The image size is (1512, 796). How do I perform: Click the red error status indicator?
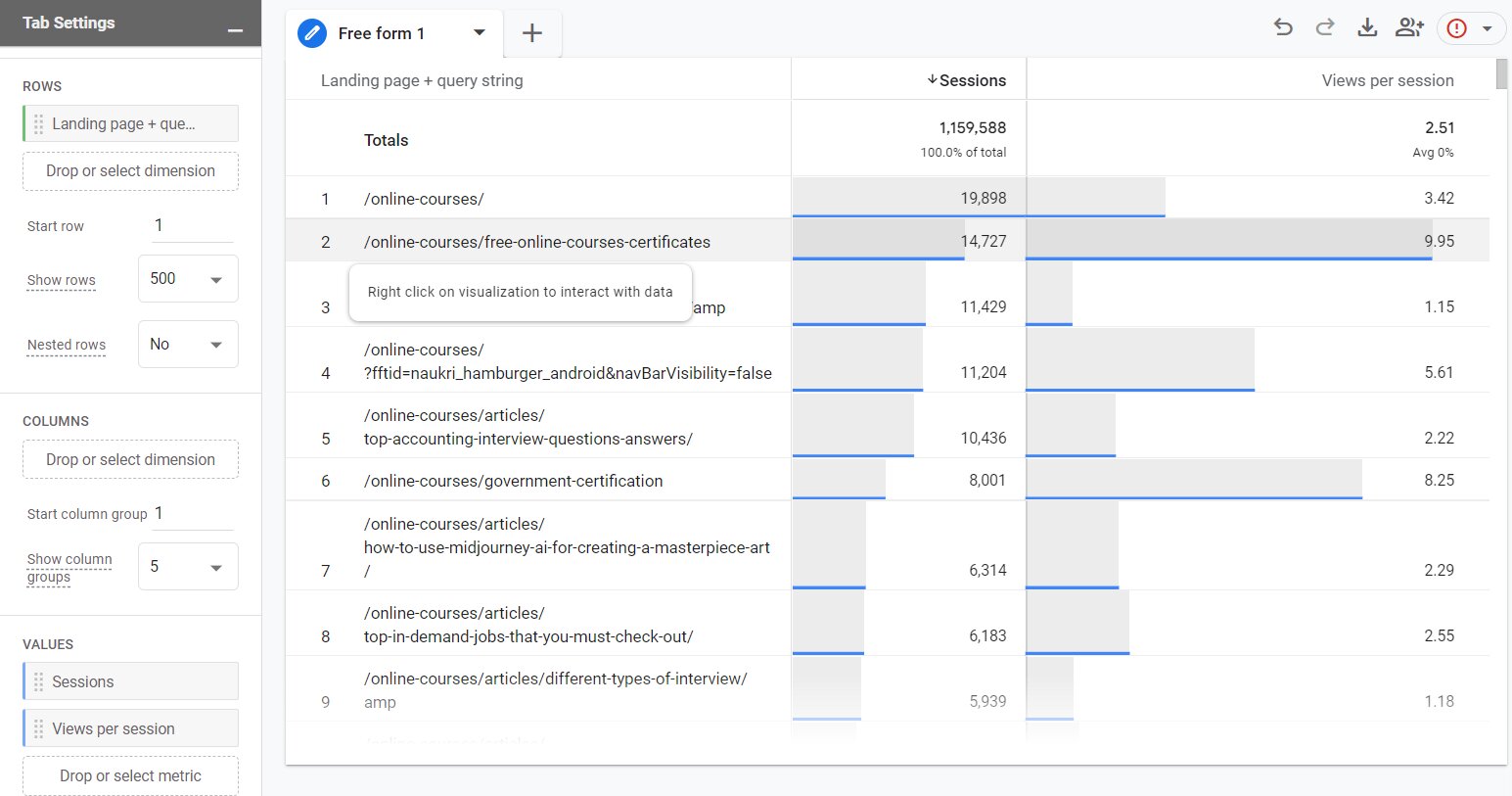click(x=1458, y=28)
